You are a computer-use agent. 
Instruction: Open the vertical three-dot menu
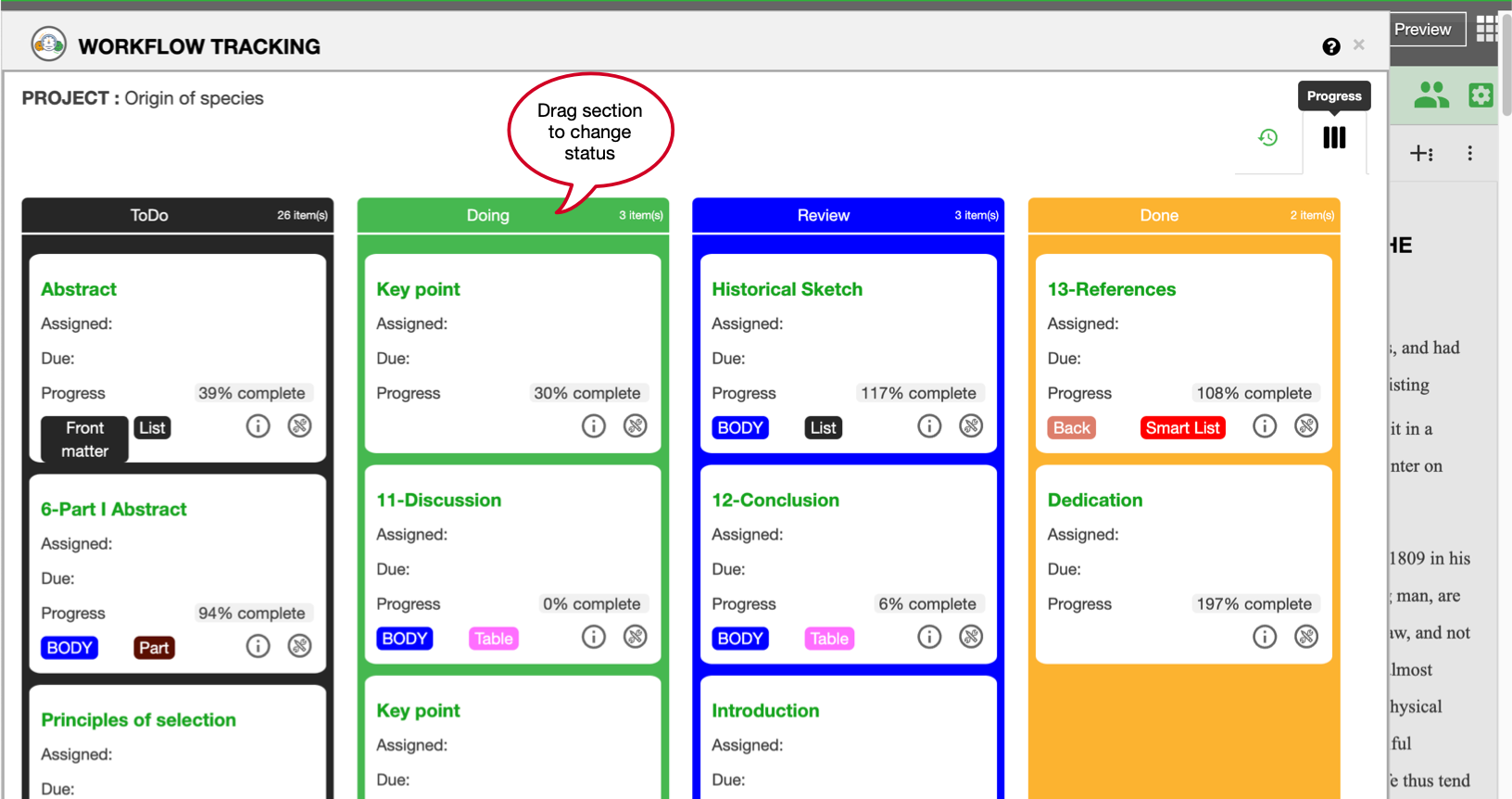[1469, 153]
